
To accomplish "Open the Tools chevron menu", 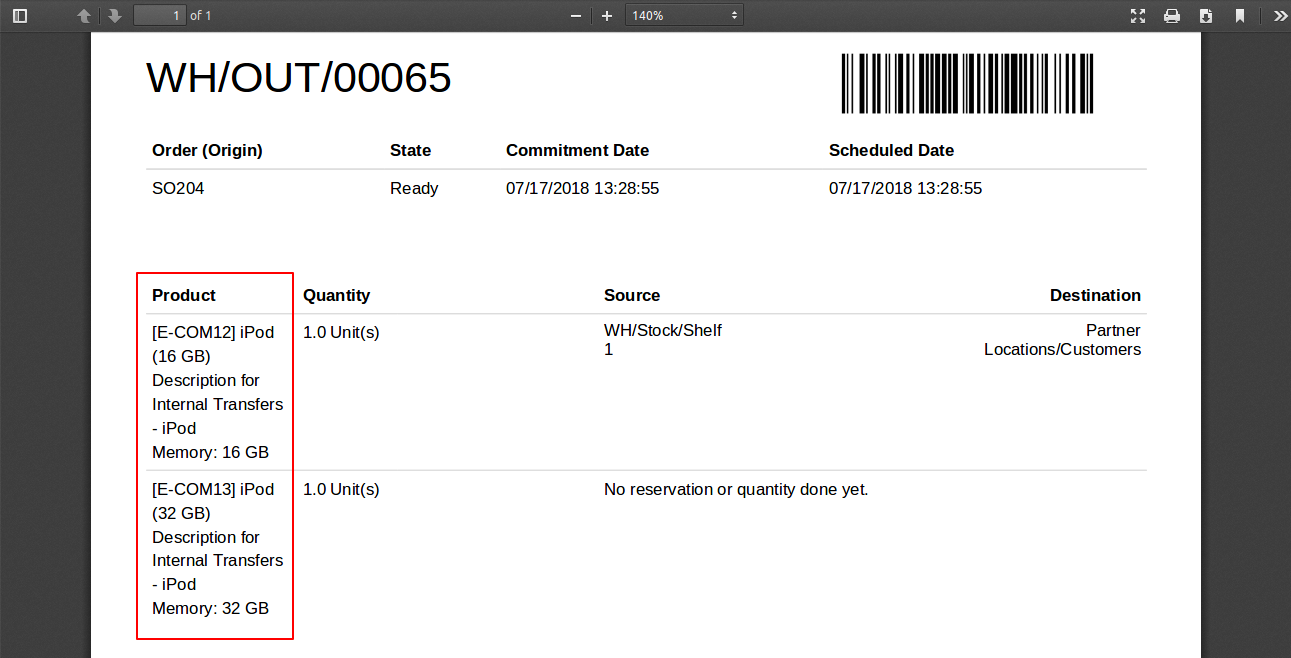I will [x=1280, y=15].
